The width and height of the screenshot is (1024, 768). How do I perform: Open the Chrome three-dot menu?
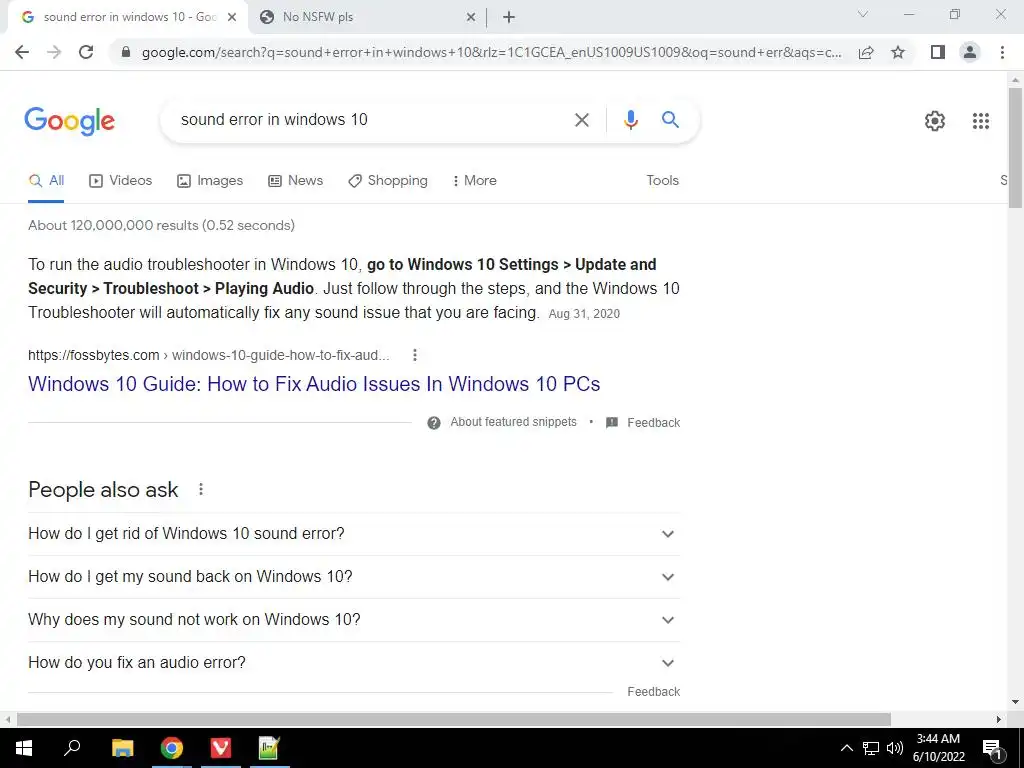[1002, 52]
